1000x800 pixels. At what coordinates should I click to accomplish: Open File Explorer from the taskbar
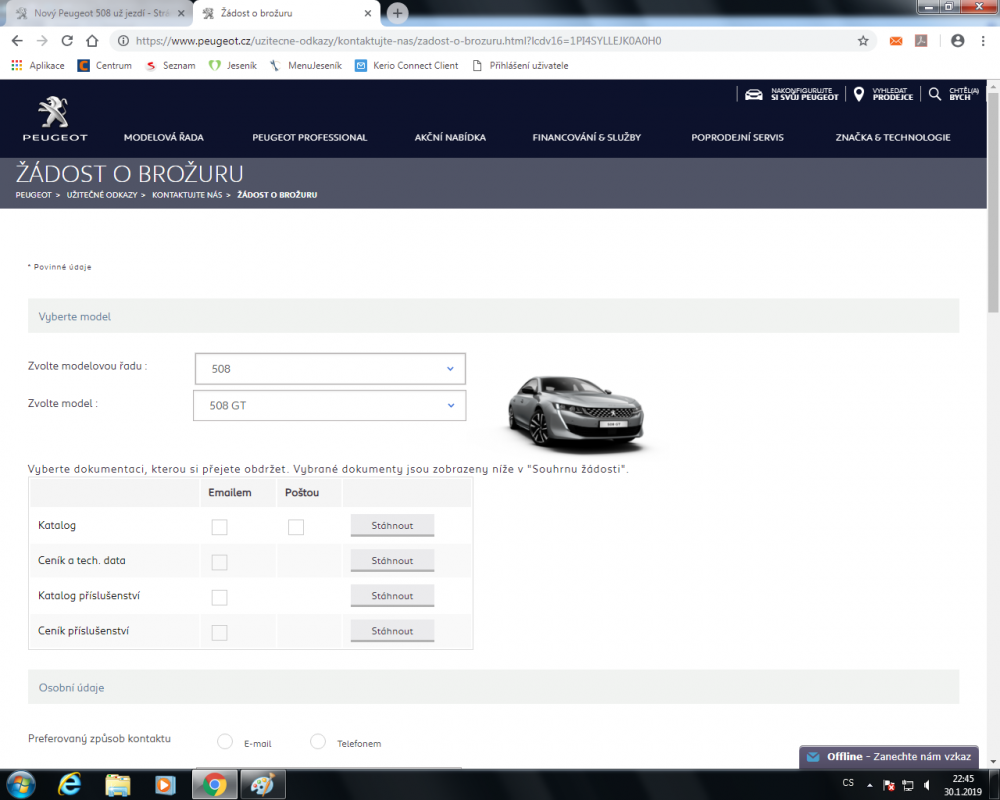[x=118, y=784]
